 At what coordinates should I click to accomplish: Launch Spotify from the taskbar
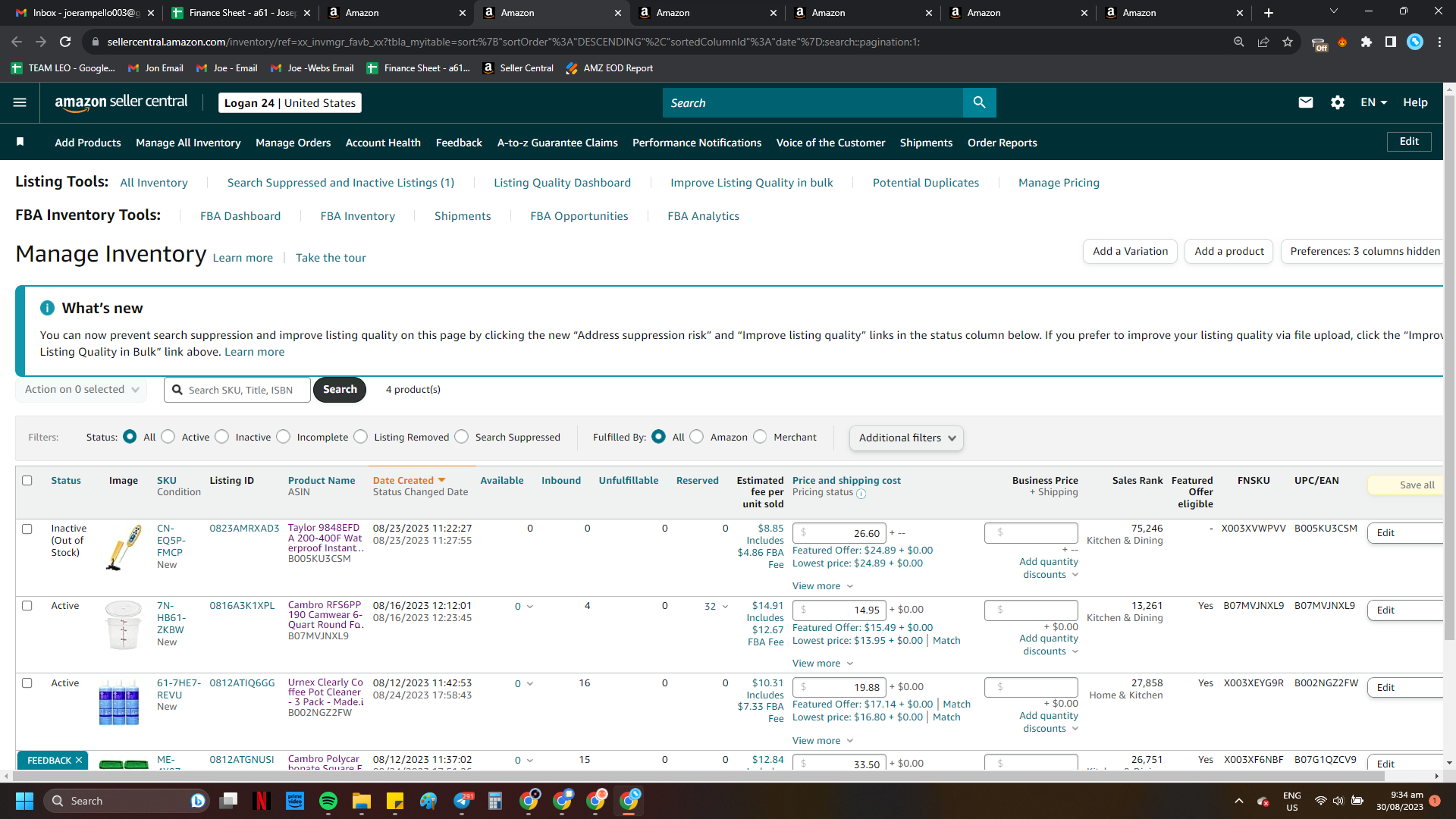(328, 801)
